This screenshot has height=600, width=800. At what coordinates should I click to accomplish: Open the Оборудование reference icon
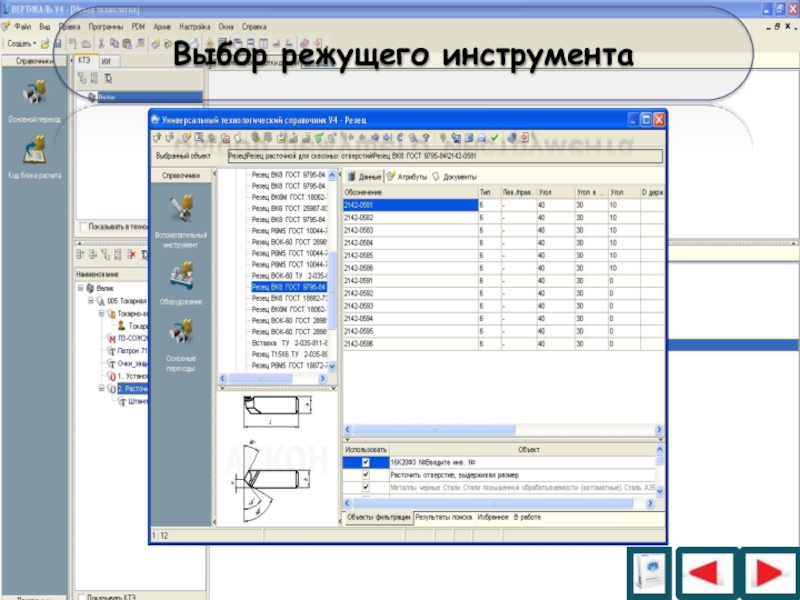[181, 276]
